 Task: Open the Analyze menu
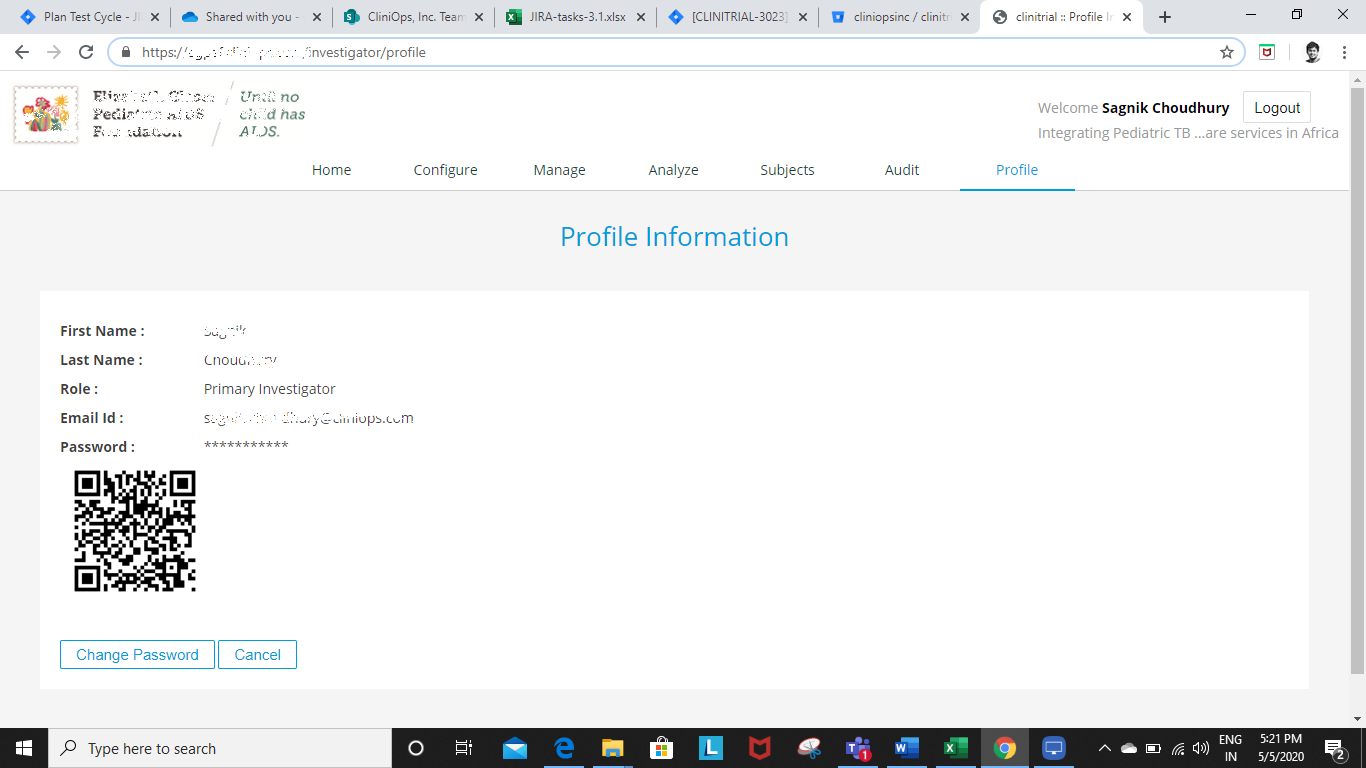click(673, 170)
